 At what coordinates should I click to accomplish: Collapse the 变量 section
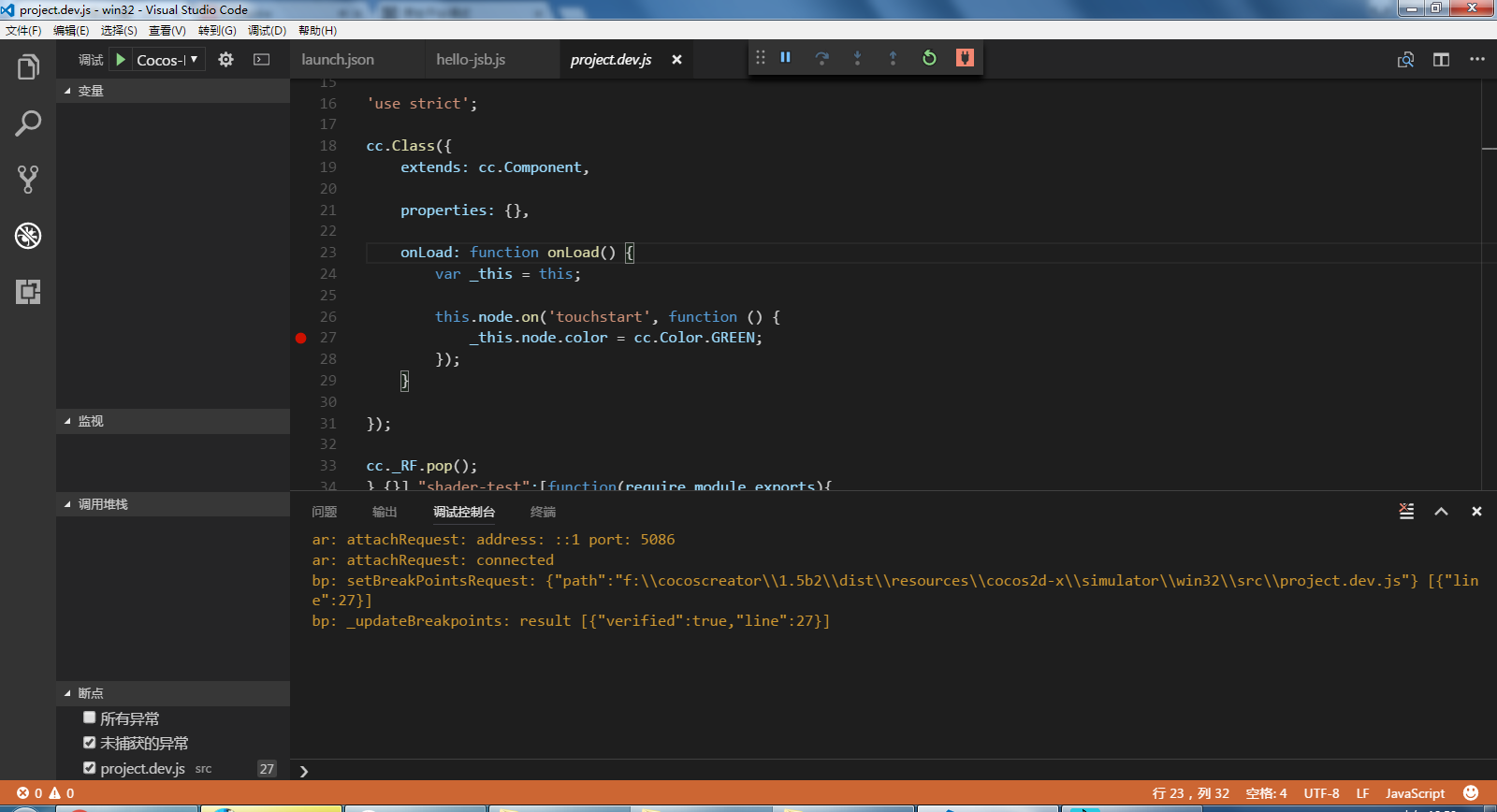pos(173,91)
